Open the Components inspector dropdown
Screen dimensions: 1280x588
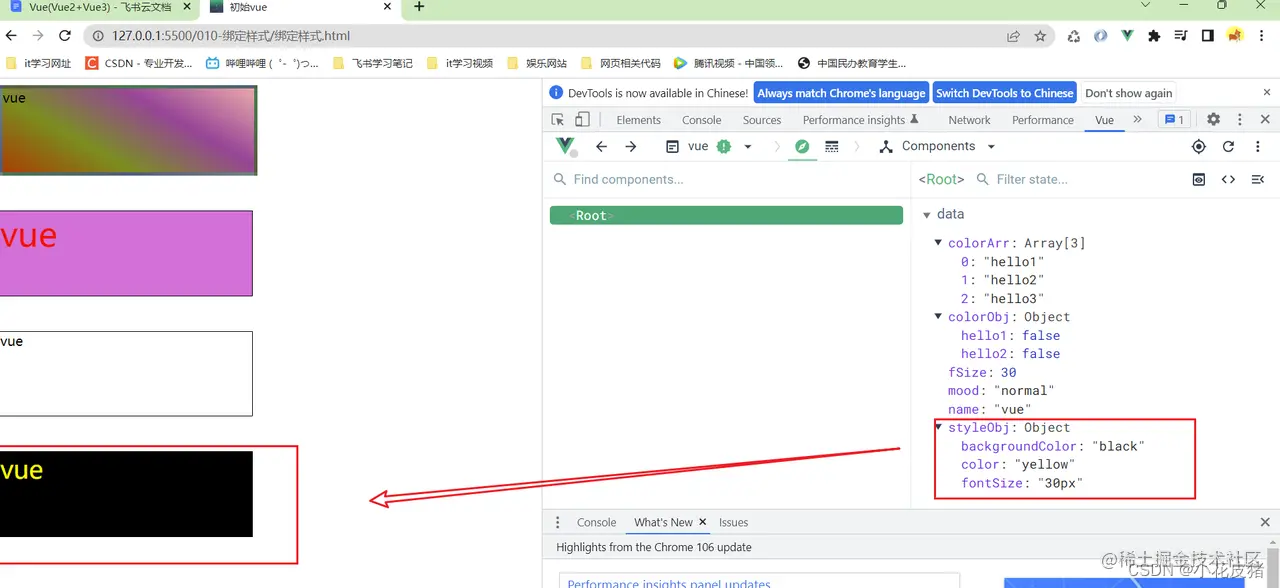[938, 146]
